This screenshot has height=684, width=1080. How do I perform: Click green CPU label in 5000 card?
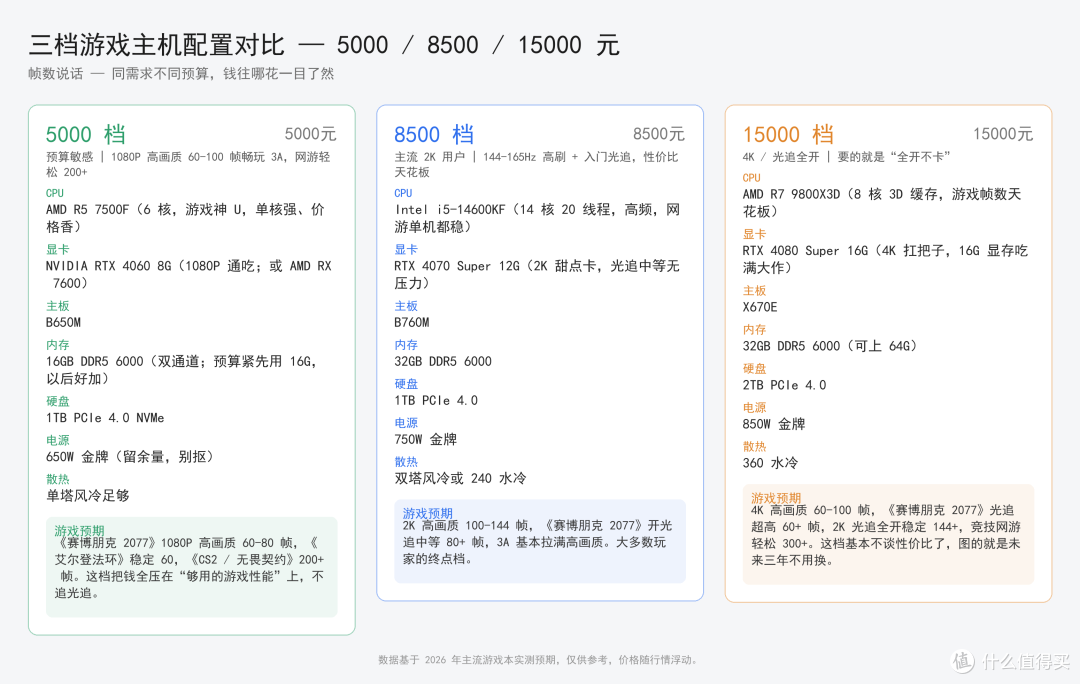pyautogui.click(x=55, y=194)
